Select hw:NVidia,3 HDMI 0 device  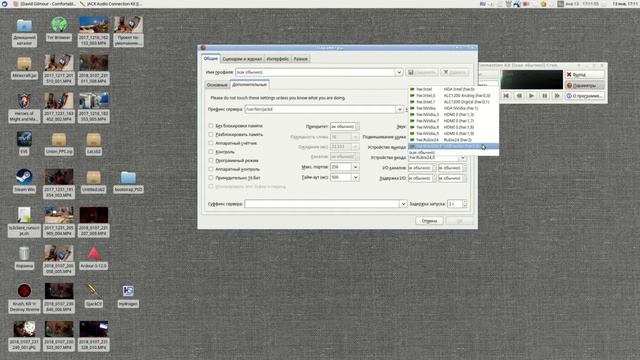[x=453, y=114]
